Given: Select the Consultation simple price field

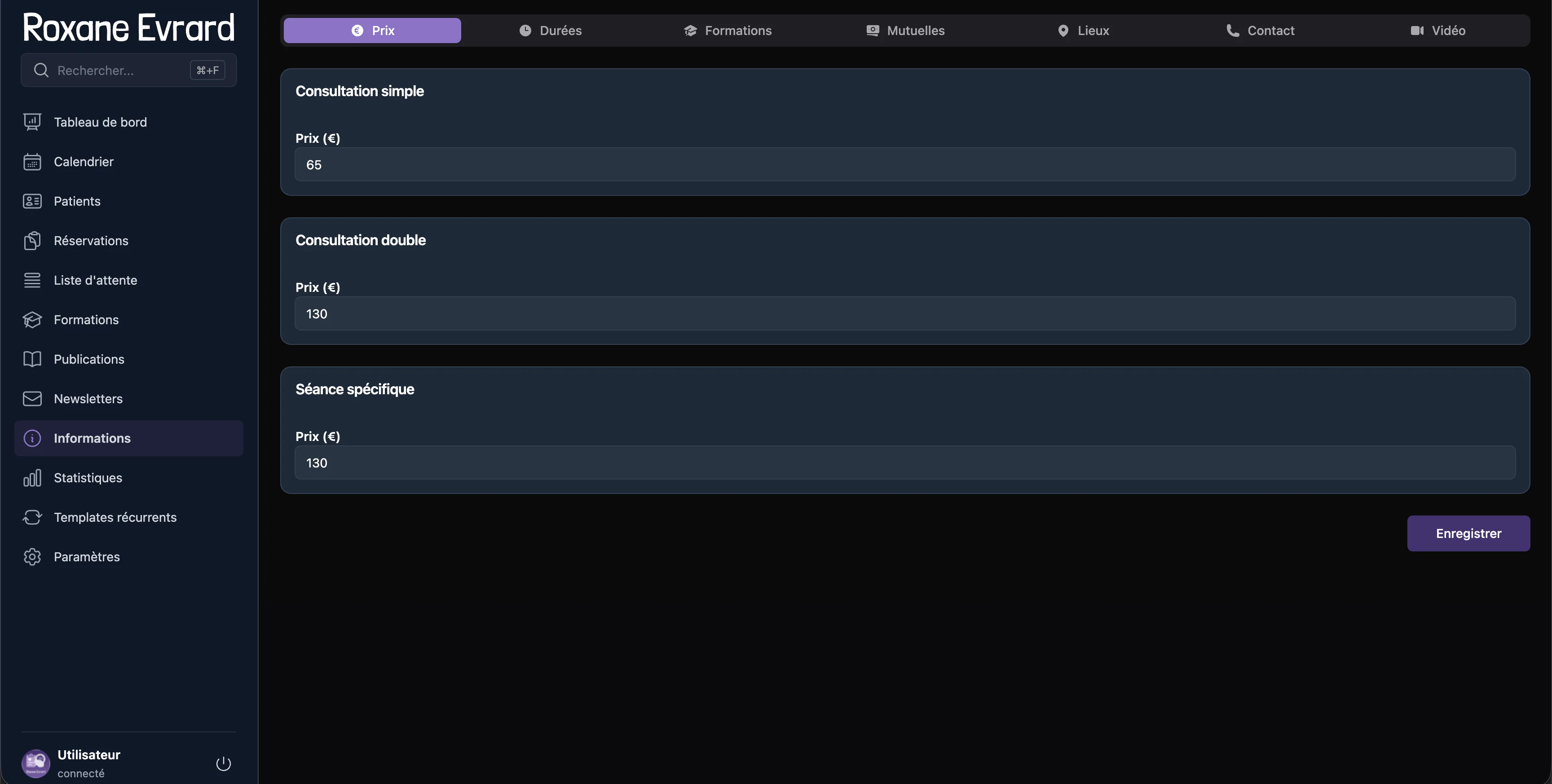Looking at the screenshot, I should tap(904, 164).
